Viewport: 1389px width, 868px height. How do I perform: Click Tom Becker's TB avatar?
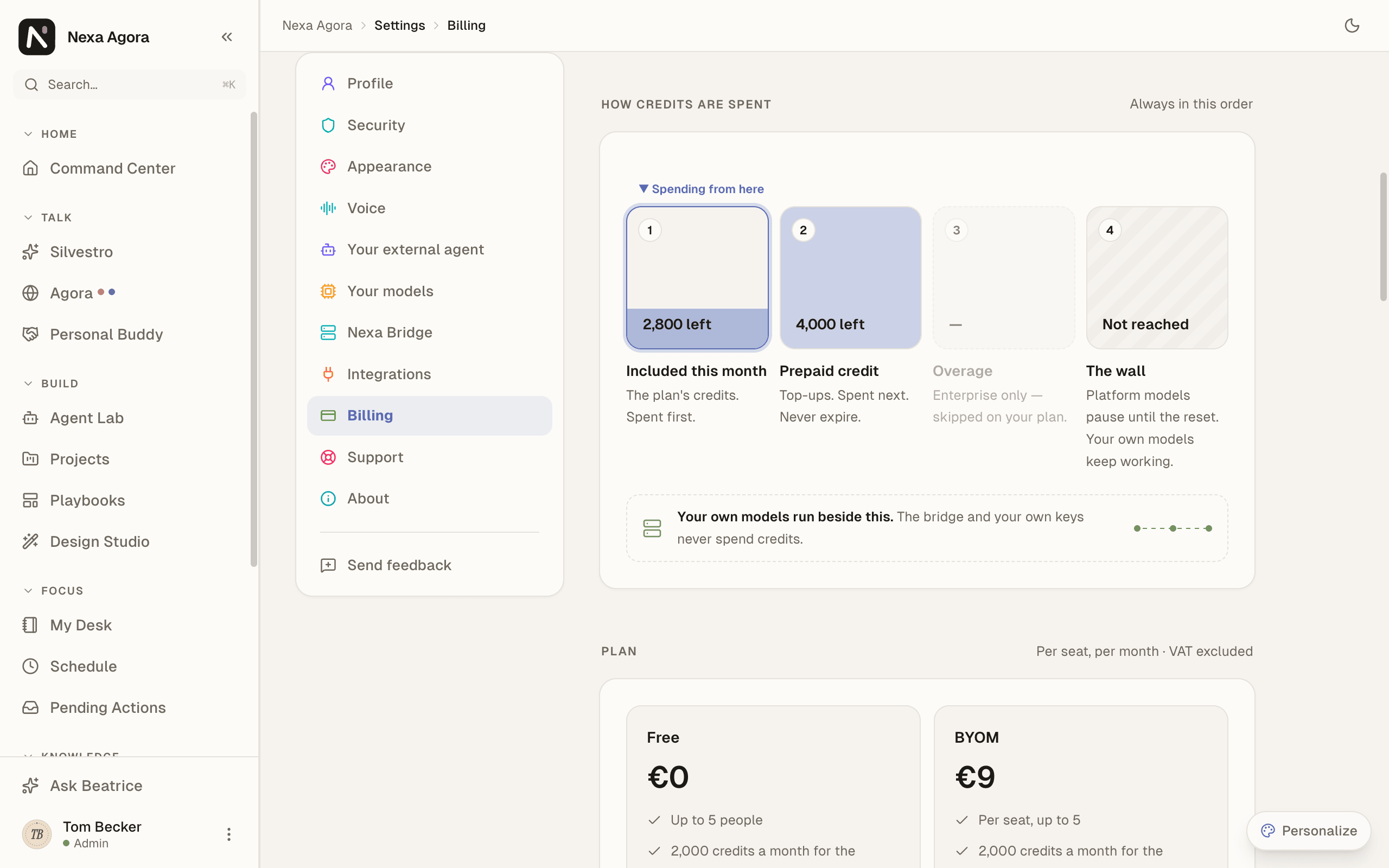(x=37, y=834)
